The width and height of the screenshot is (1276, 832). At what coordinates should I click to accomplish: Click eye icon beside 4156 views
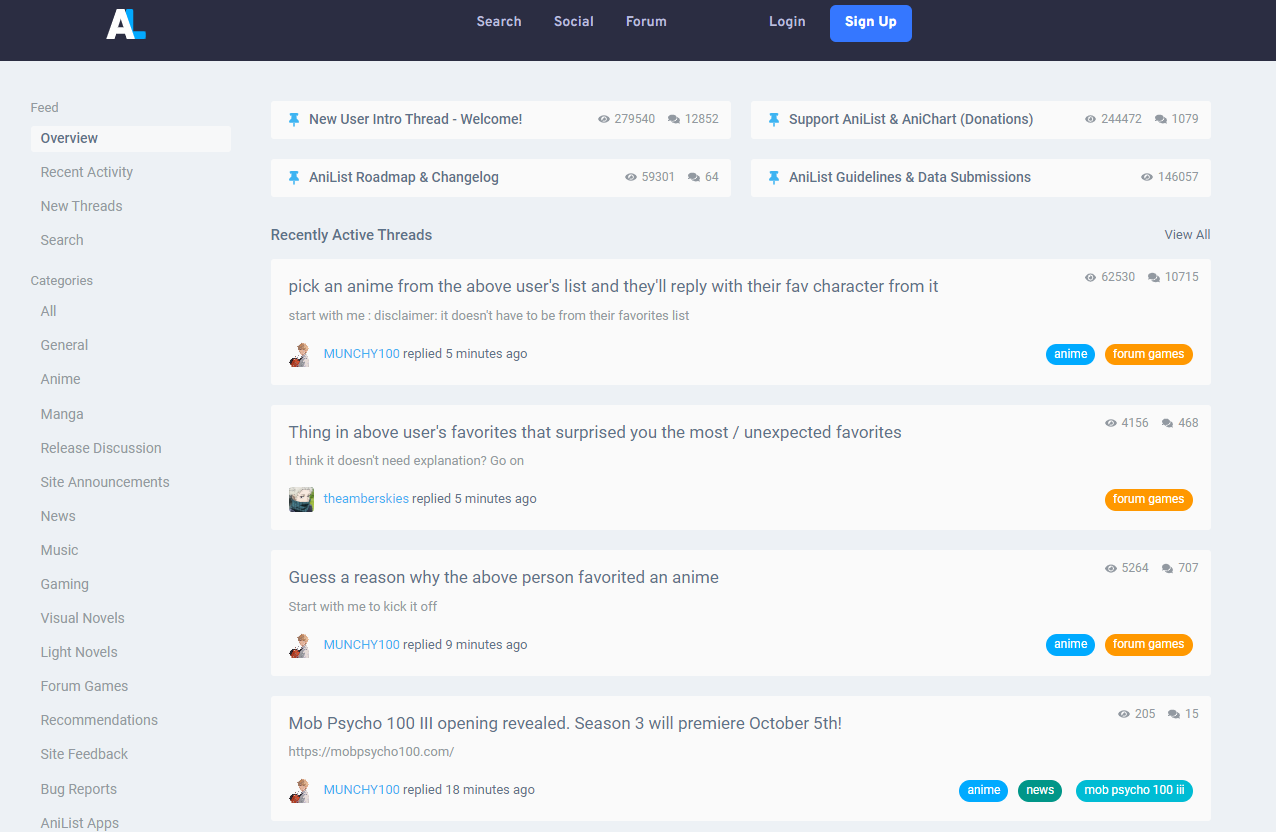click(x=1111, y=423)
